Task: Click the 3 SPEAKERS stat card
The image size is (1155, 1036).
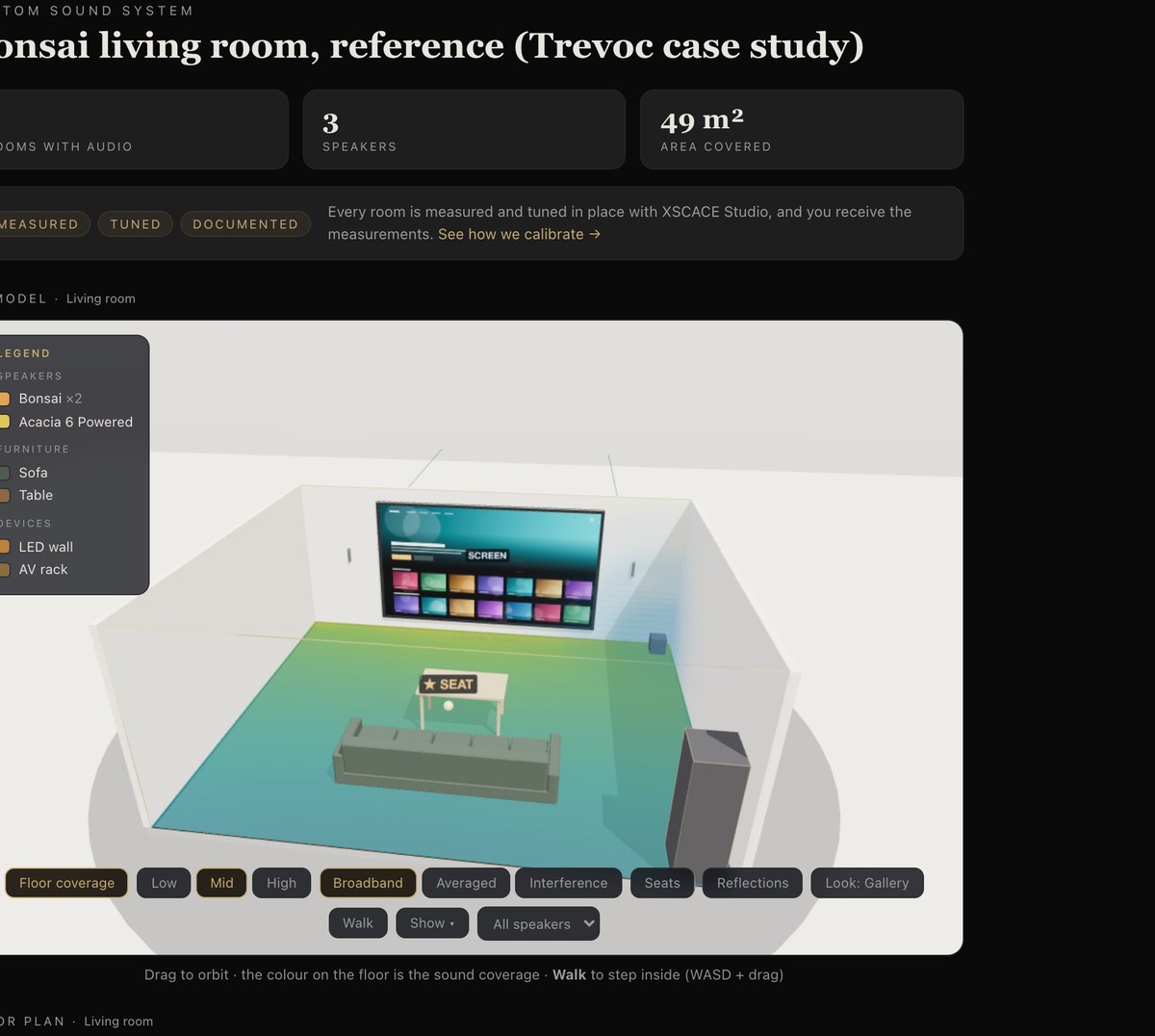Action: (x=464, y=130)
